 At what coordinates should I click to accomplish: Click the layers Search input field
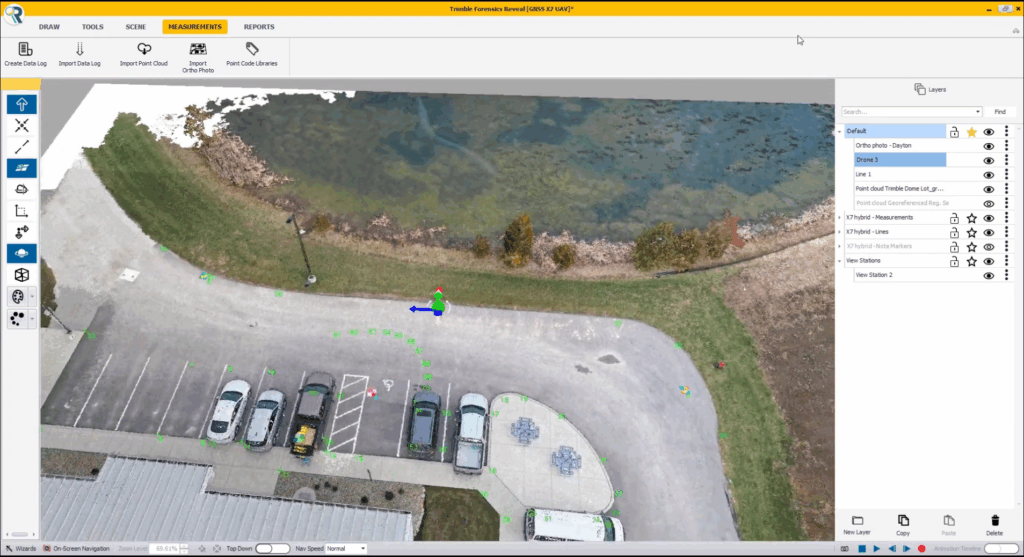pos(910,112)
